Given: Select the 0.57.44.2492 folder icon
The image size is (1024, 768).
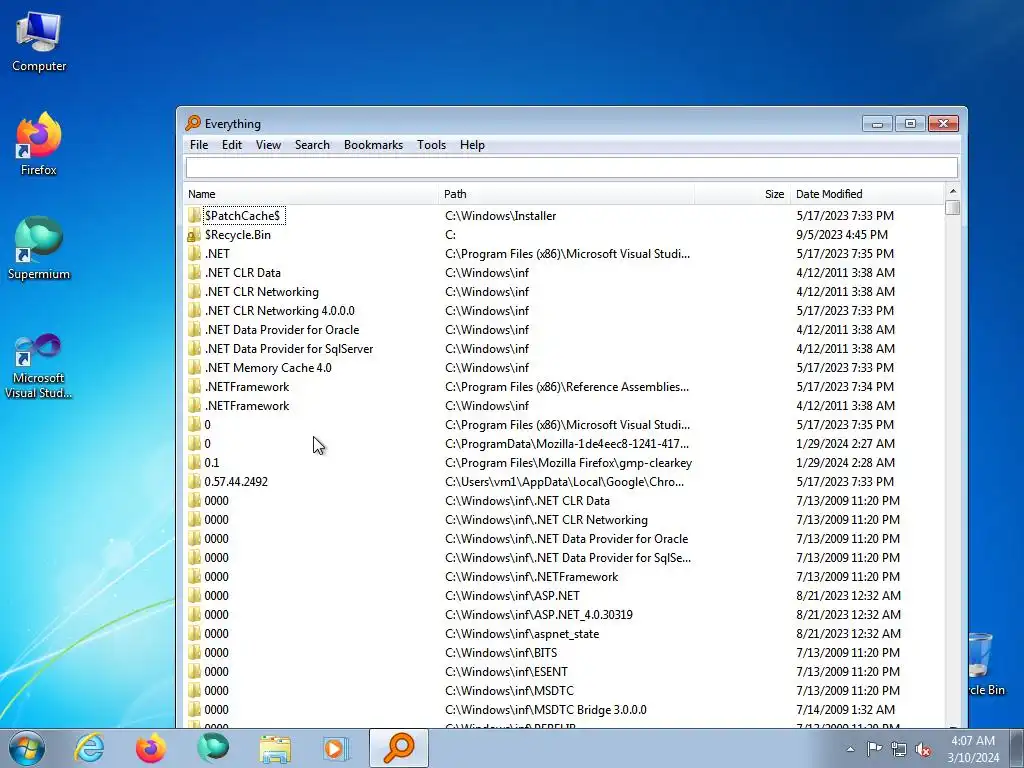Looking at the screenshot, I should point(194,481).
